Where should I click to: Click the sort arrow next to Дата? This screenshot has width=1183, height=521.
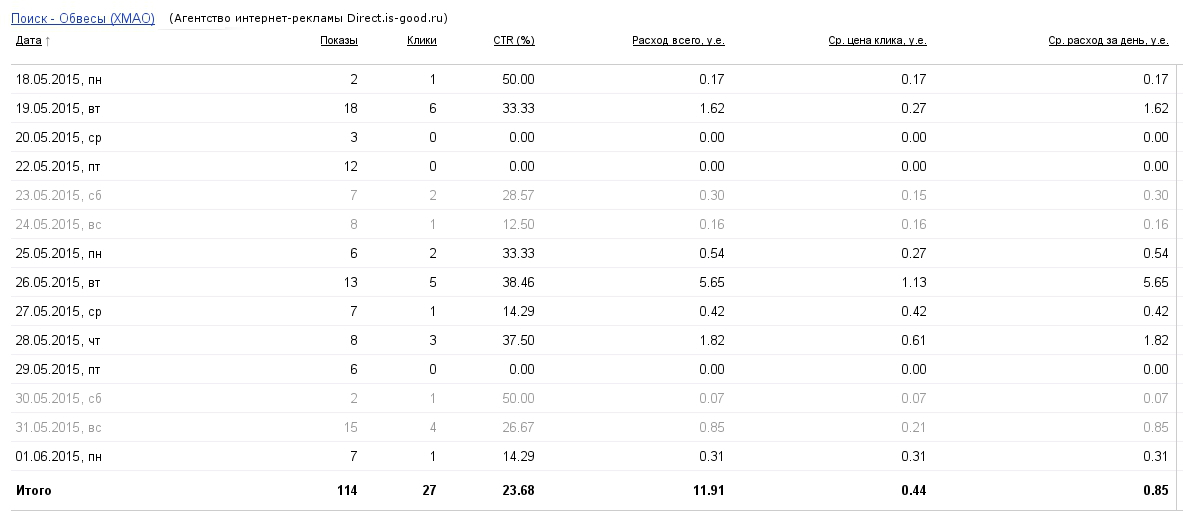48,41
